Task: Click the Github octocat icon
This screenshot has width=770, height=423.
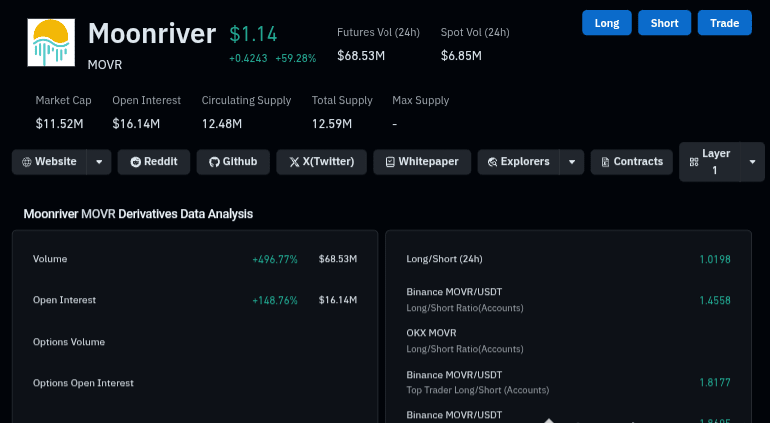Action: pyautogui.click(x=214, y=162)
